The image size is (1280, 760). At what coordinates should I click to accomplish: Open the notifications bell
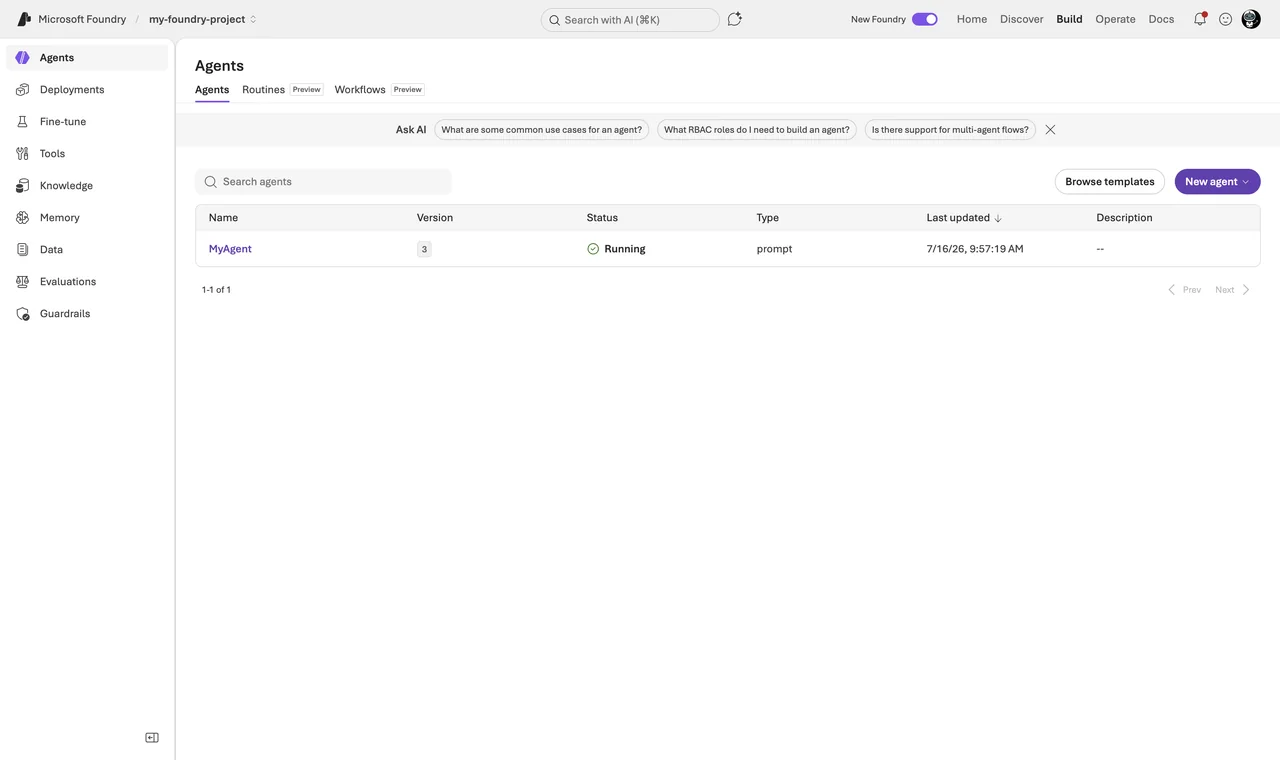[1200, 19]
